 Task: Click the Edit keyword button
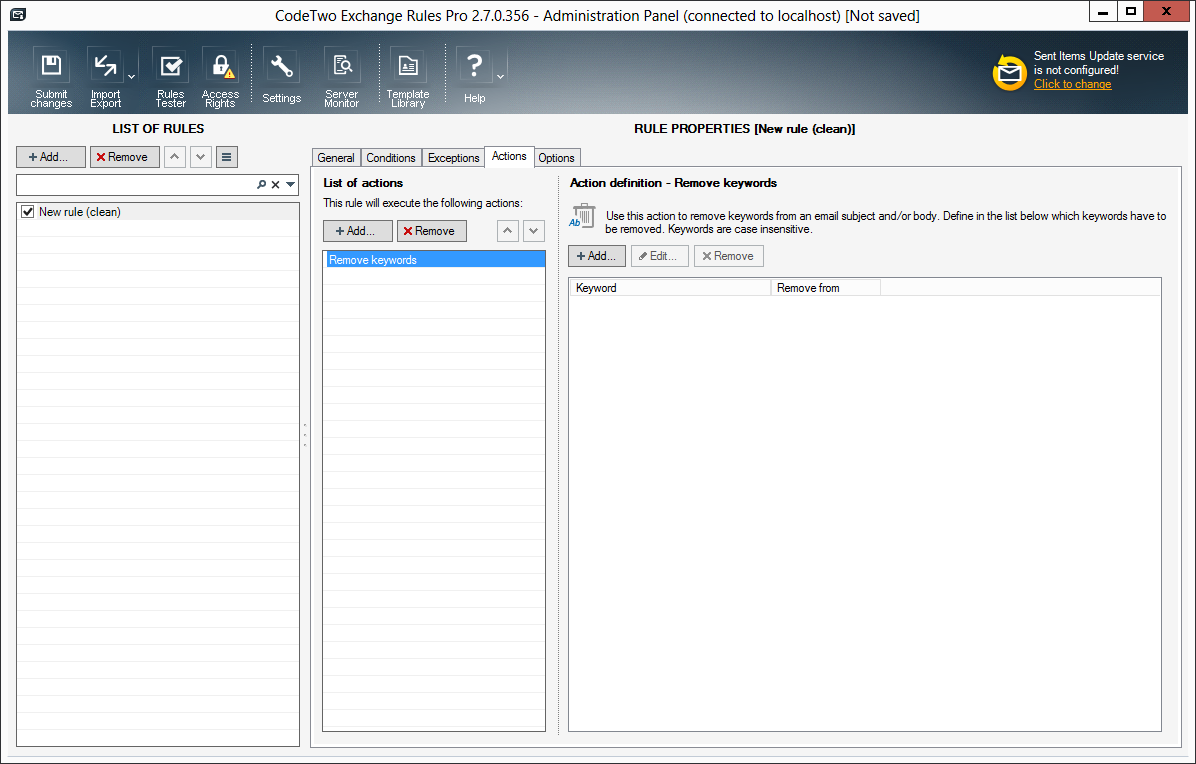(x=660, y=256)
